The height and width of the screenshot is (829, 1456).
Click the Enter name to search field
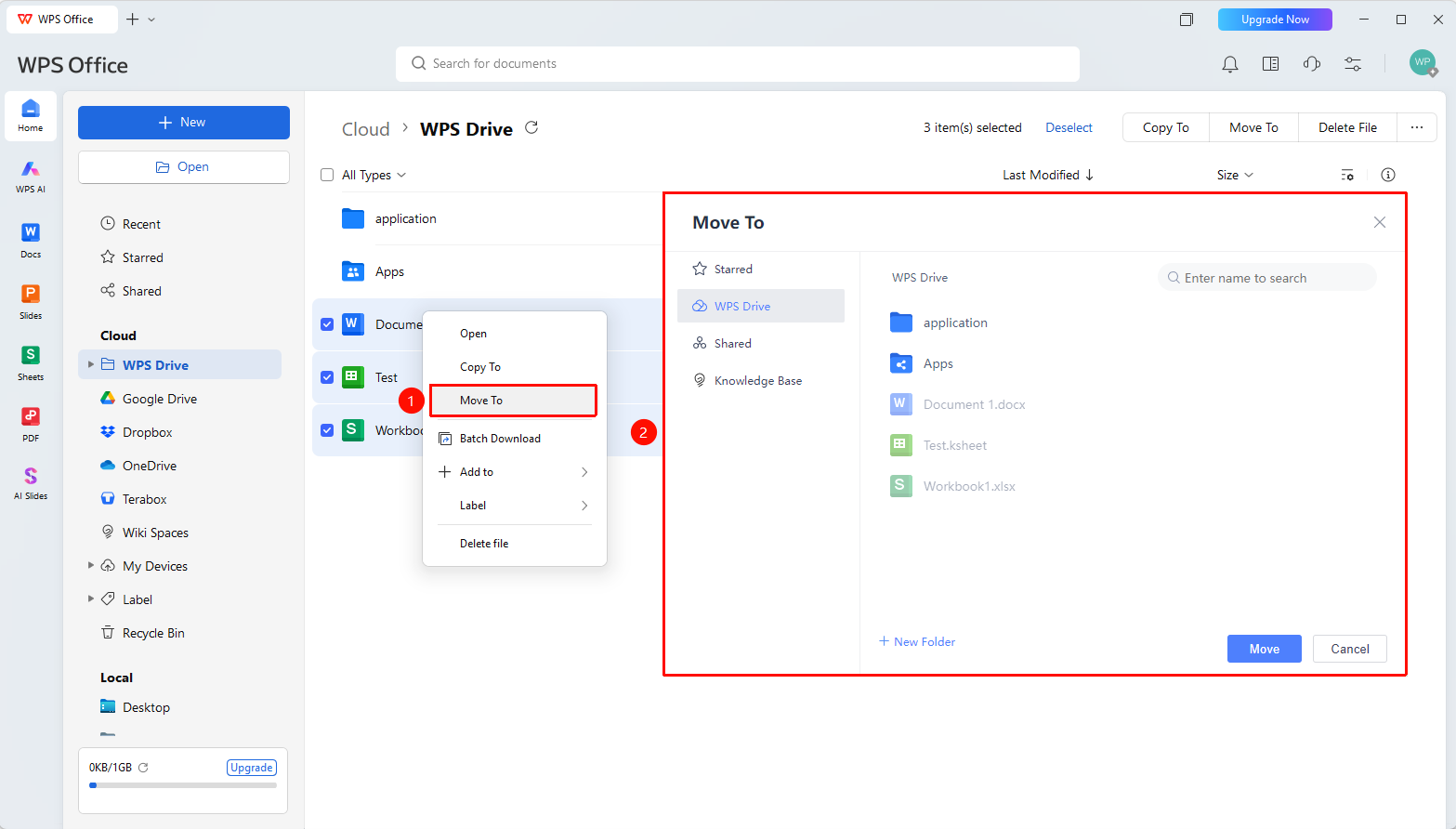point(1267,278)
